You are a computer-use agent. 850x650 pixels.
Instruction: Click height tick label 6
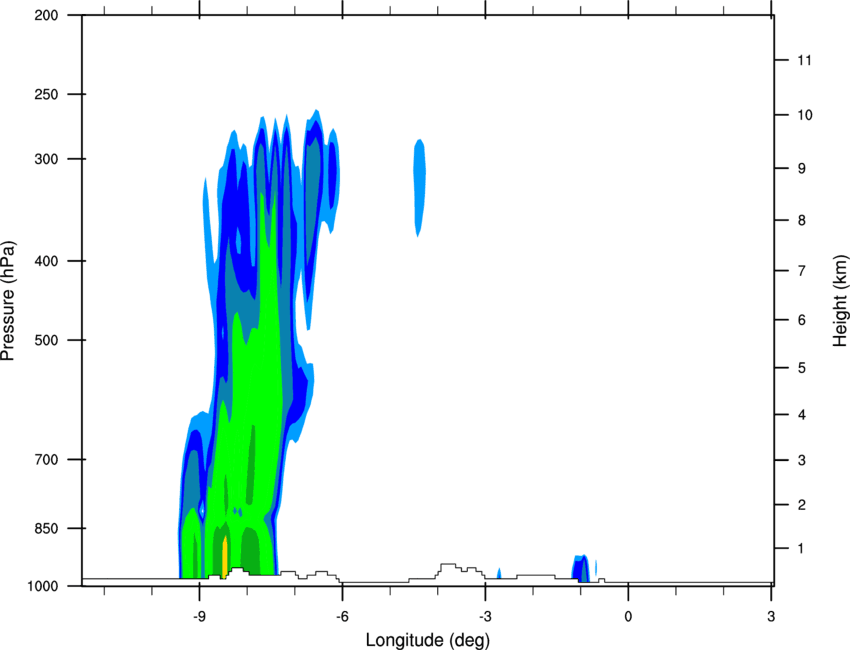pos(801,320)
